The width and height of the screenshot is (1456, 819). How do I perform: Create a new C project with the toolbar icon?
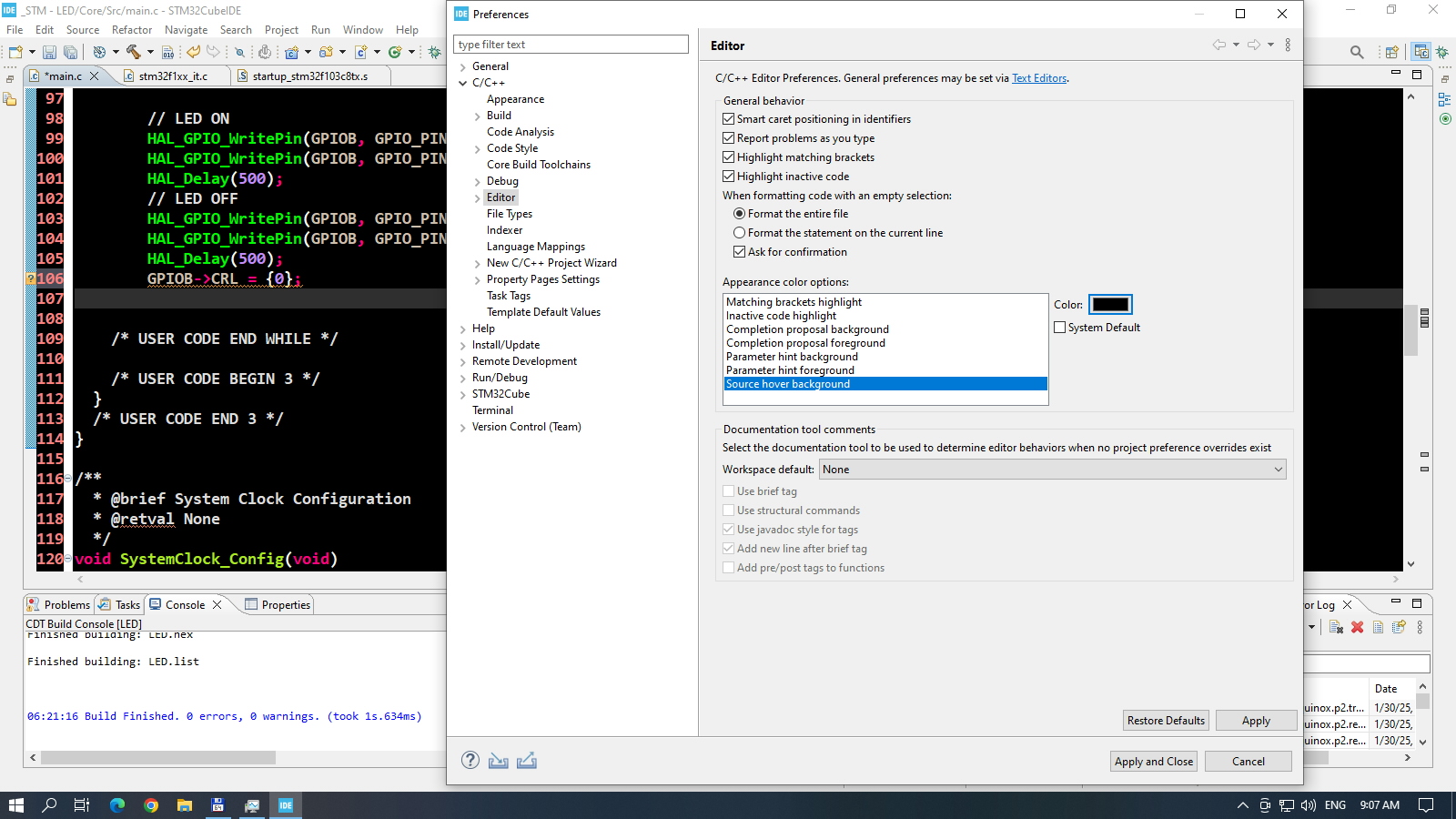(292, 52)
